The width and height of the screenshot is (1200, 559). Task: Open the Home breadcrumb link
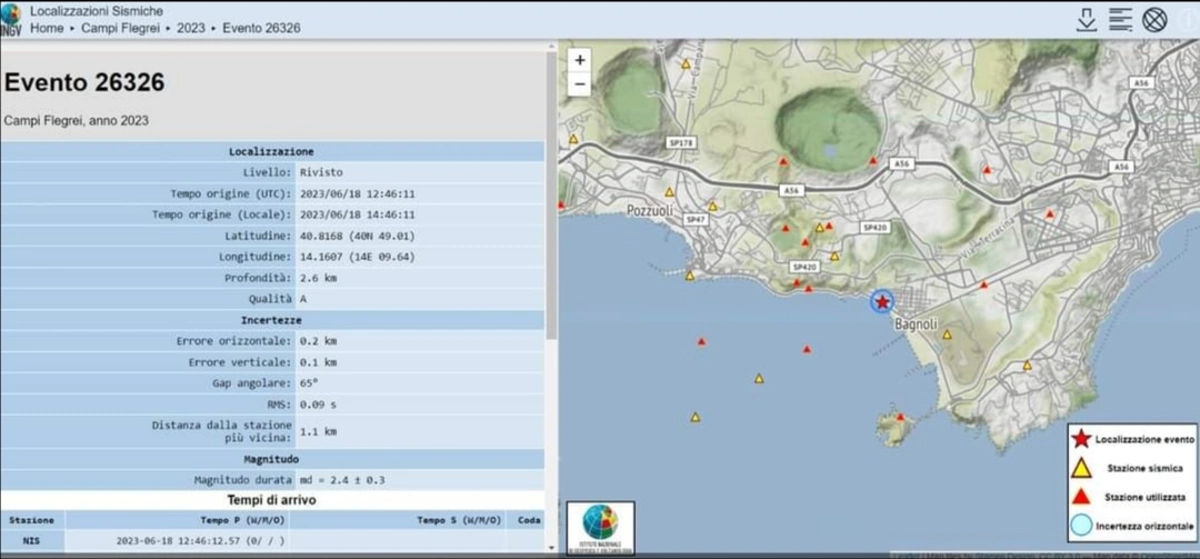click(x=47, y=28)
